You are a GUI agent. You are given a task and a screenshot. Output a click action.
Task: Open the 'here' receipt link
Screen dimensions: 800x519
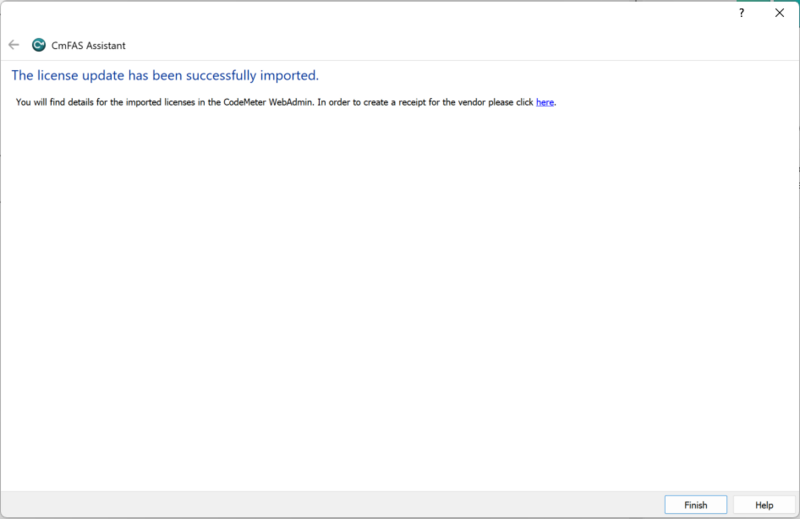[544, 102]
